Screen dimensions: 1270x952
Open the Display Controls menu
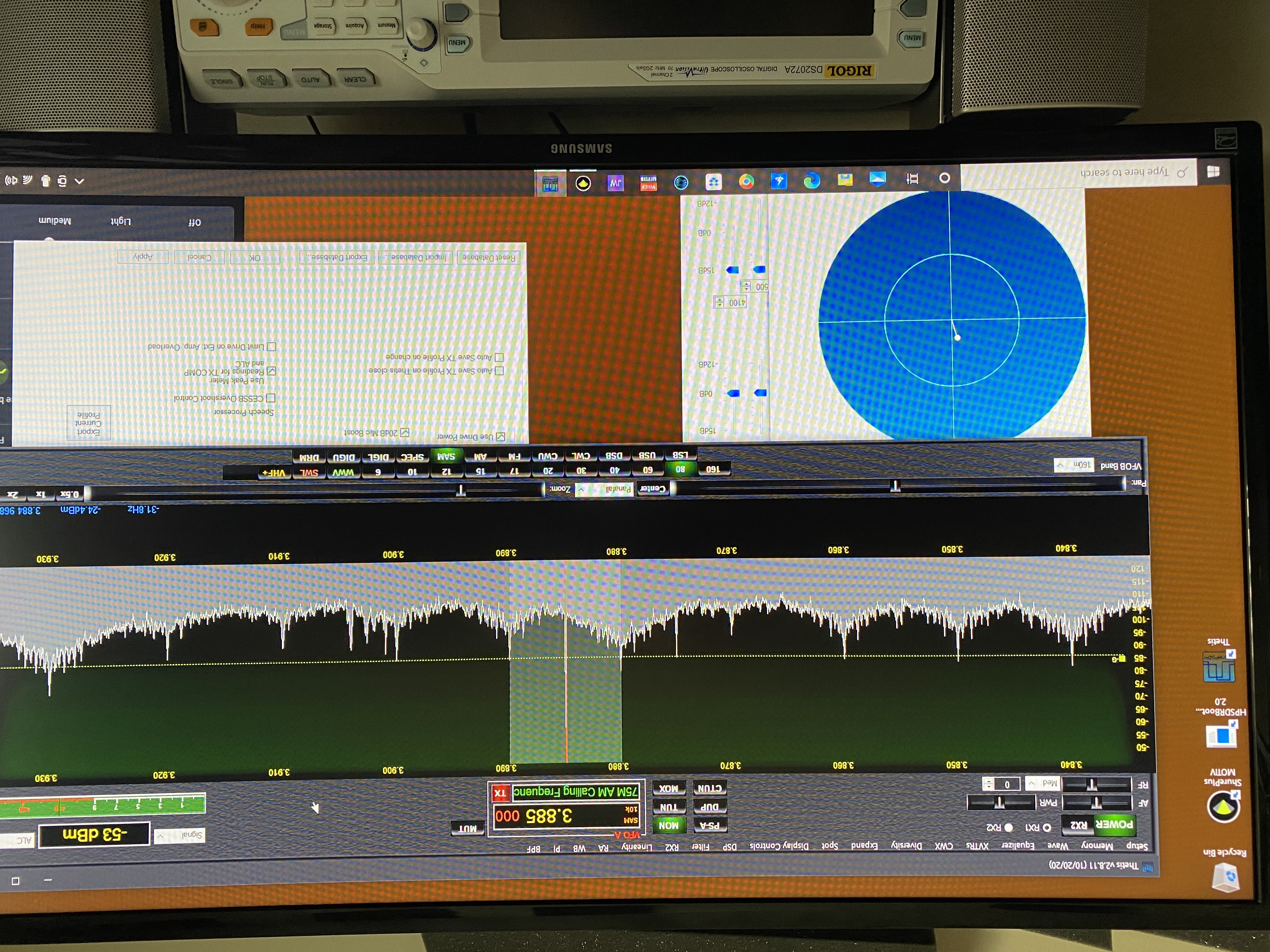780,847
